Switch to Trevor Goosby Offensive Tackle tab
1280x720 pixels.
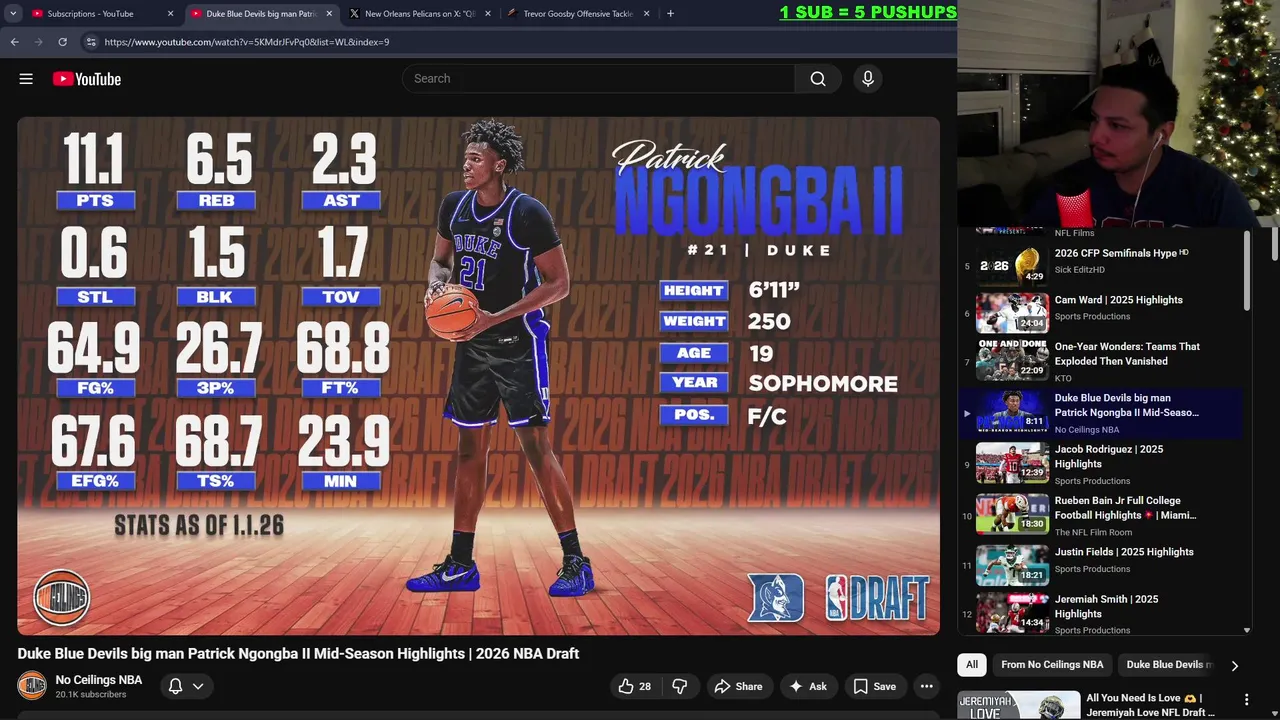[578, 14]
